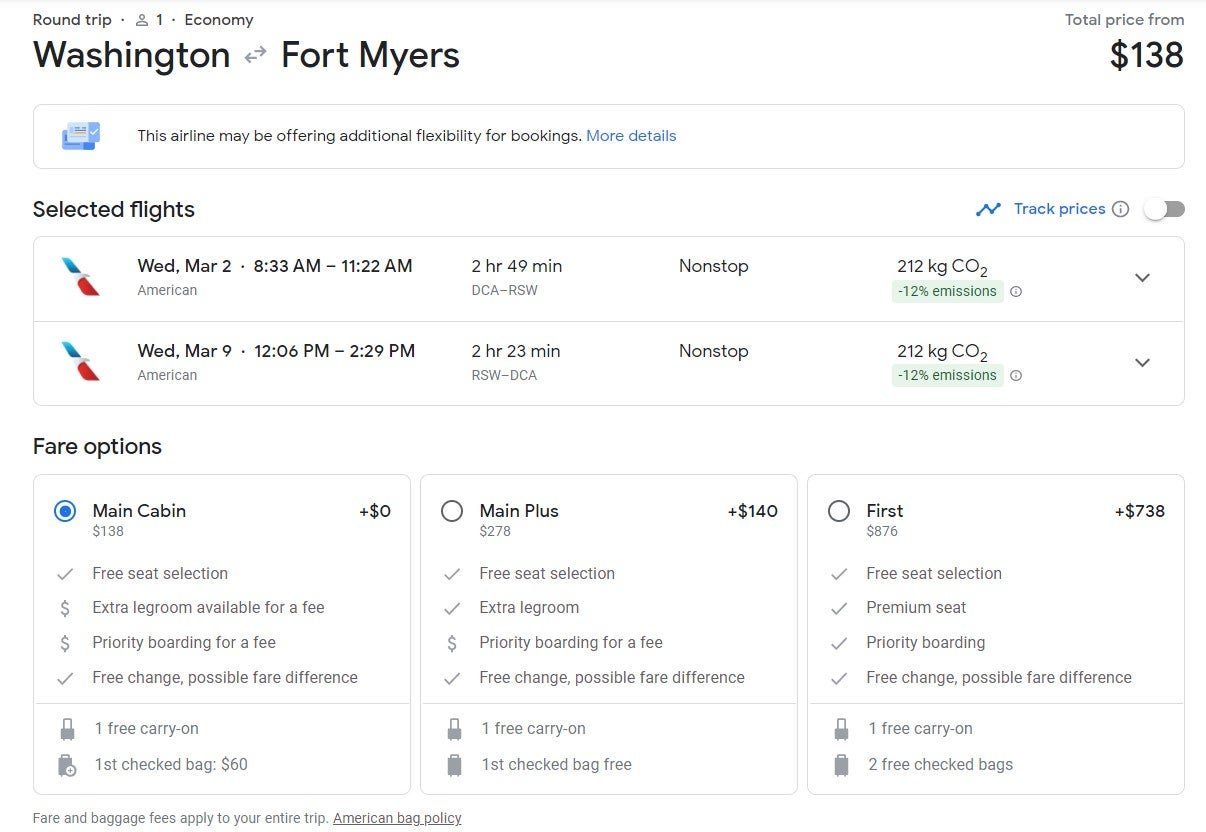This screenshot has width=1206, height=832.
Task: Click American Airlines logo on Mar 2 flight
Action: click(81, 277)
